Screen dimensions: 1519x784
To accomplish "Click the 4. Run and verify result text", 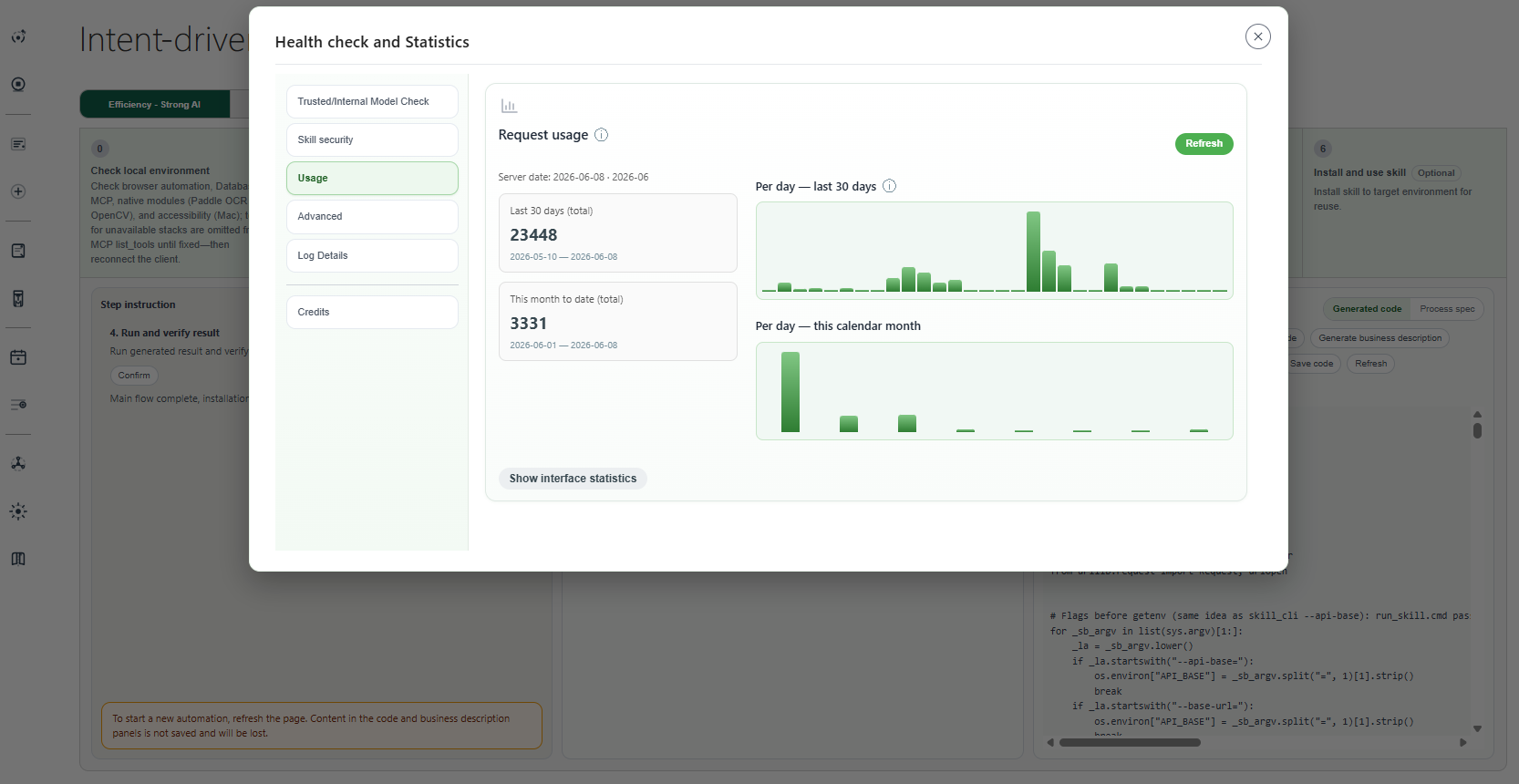I will pos(165,333).
